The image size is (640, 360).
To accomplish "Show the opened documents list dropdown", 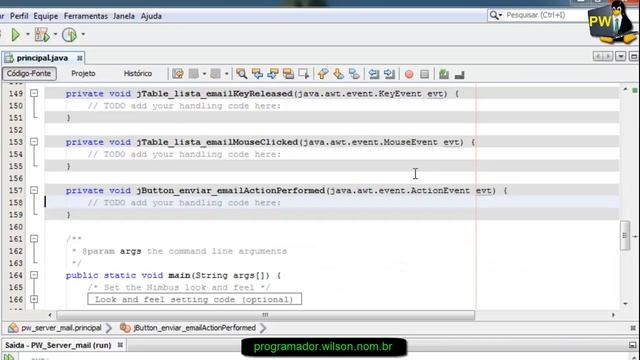I will 620,56.
